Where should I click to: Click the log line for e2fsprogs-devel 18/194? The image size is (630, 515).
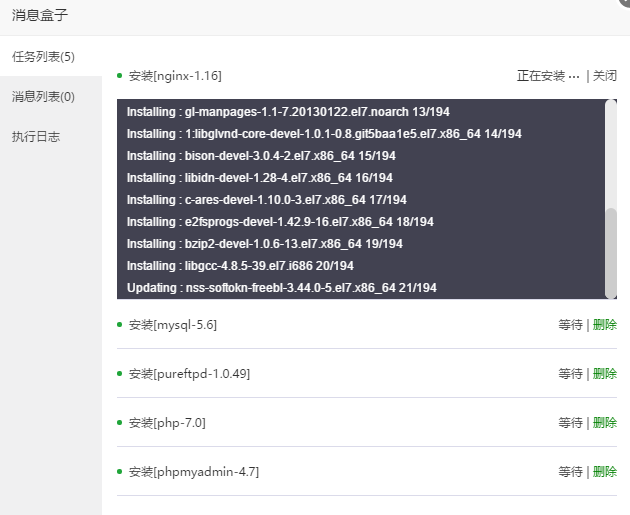click(x=280, y=222)
